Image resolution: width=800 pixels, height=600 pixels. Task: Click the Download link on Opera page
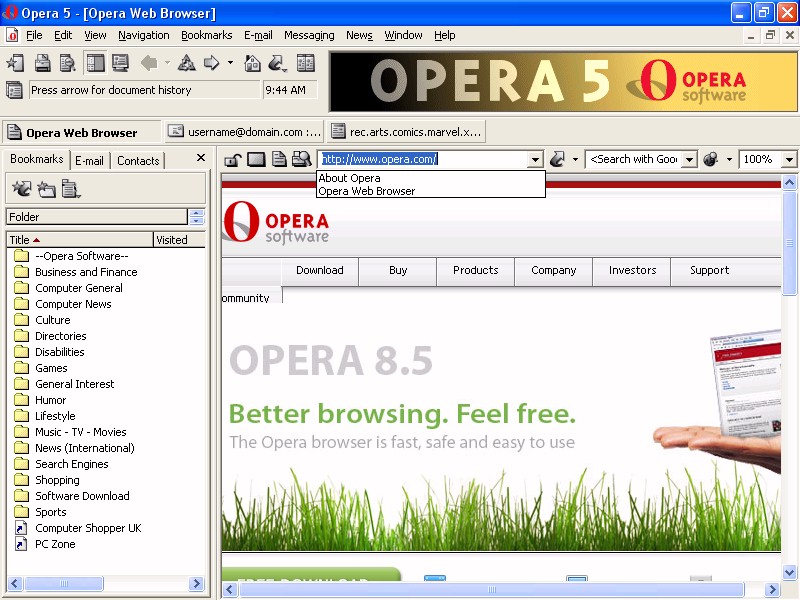(320, 270)
